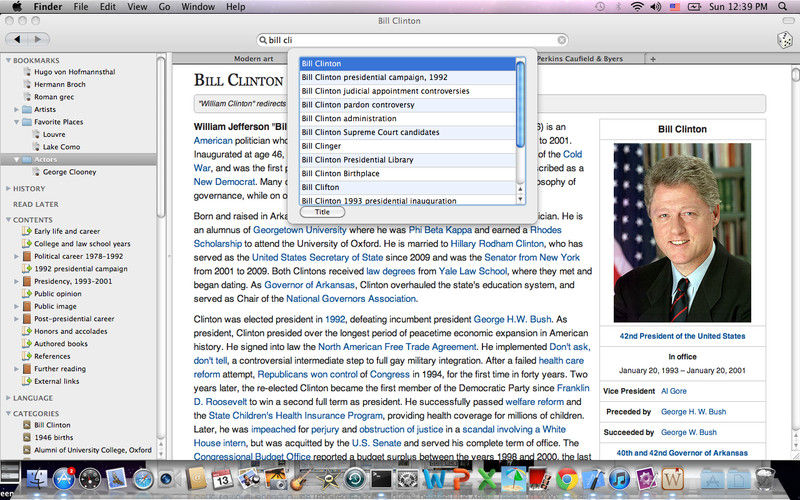Click the 1946 births category icon

(x=27, y=437)
